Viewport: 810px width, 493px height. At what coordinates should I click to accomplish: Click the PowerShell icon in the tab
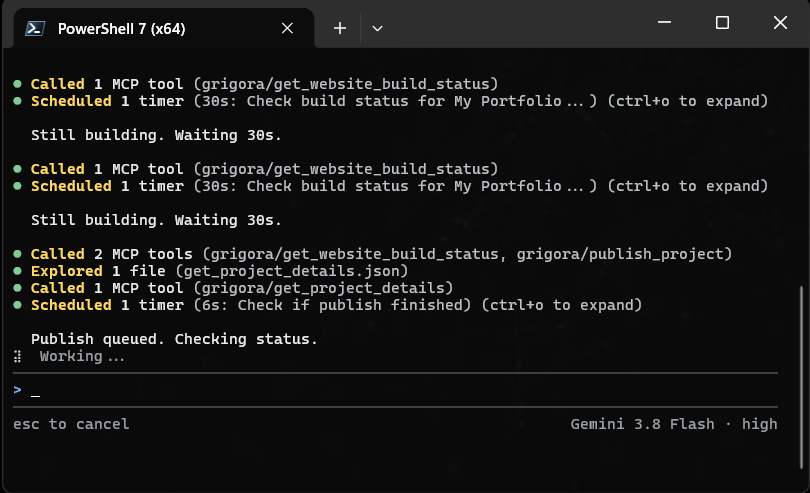[x=35, y=28]
